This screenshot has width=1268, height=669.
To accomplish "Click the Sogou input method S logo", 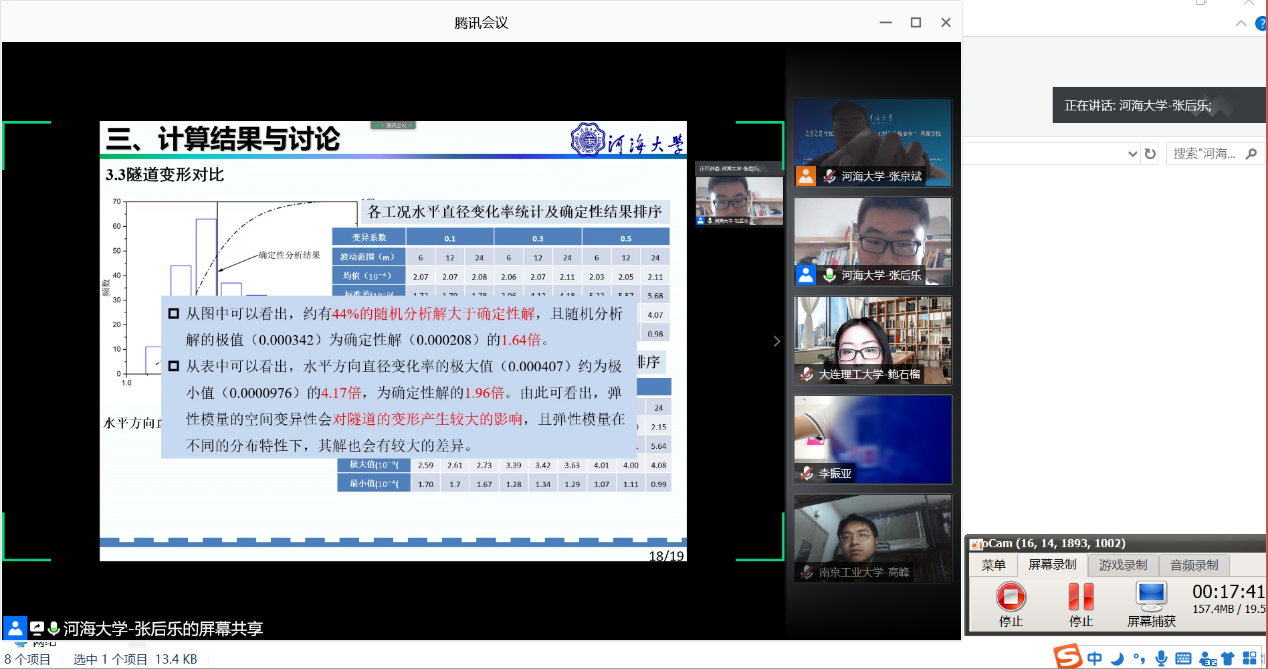I will 1069,657.
